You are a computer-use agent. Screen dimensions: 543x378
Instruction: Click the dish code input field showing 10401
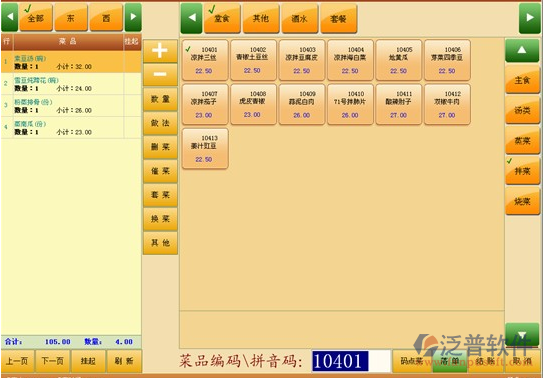351,361
